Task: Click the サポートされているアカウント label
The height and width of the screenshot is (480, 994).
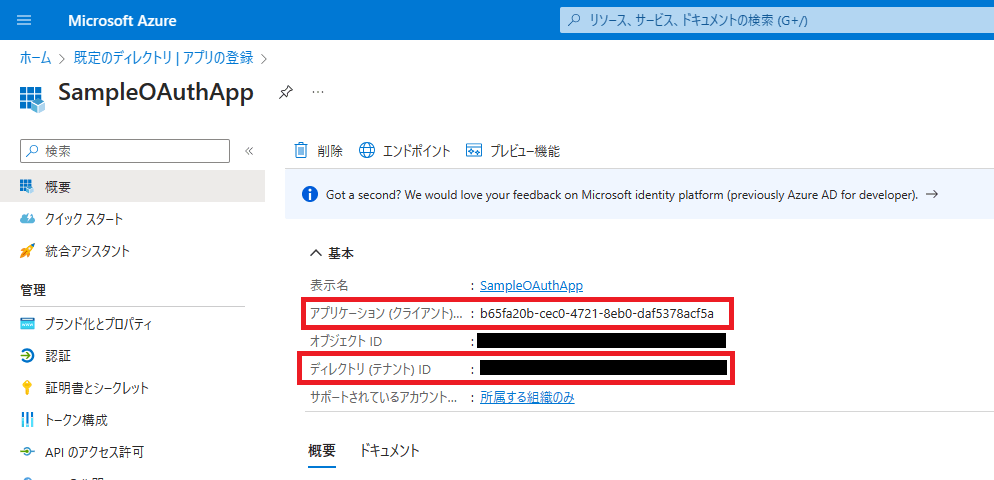Action: click(383, 398)
